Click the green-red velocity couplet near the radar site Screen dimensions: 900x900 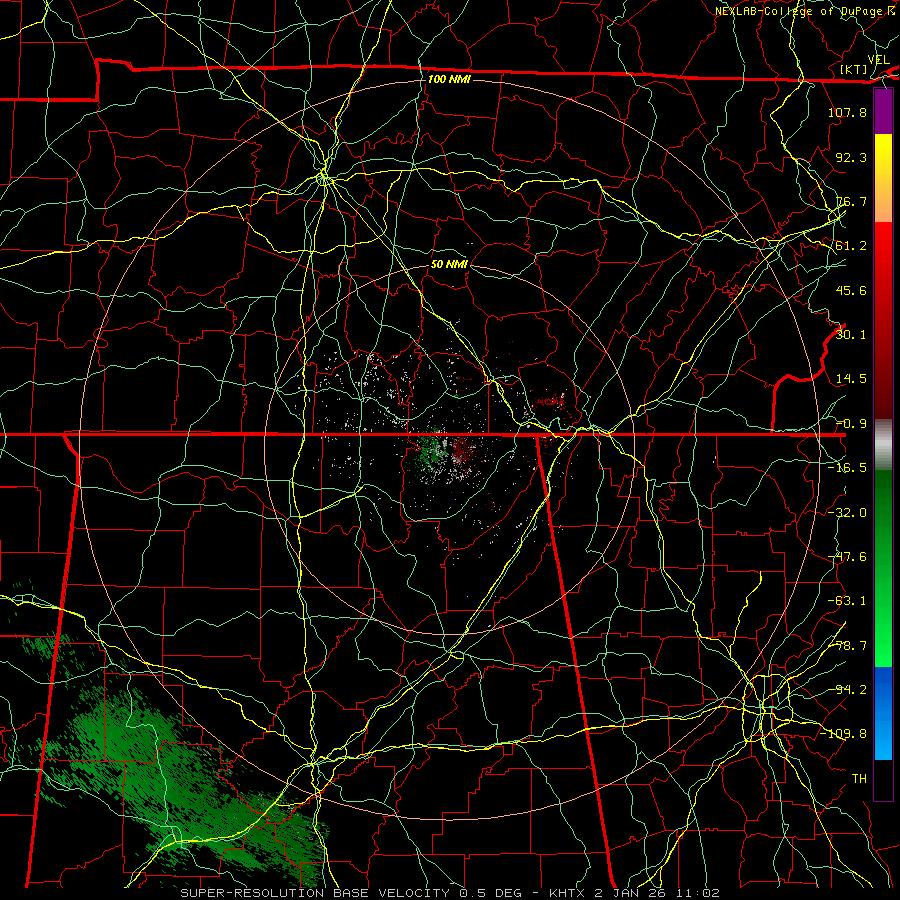click(448, 455)
